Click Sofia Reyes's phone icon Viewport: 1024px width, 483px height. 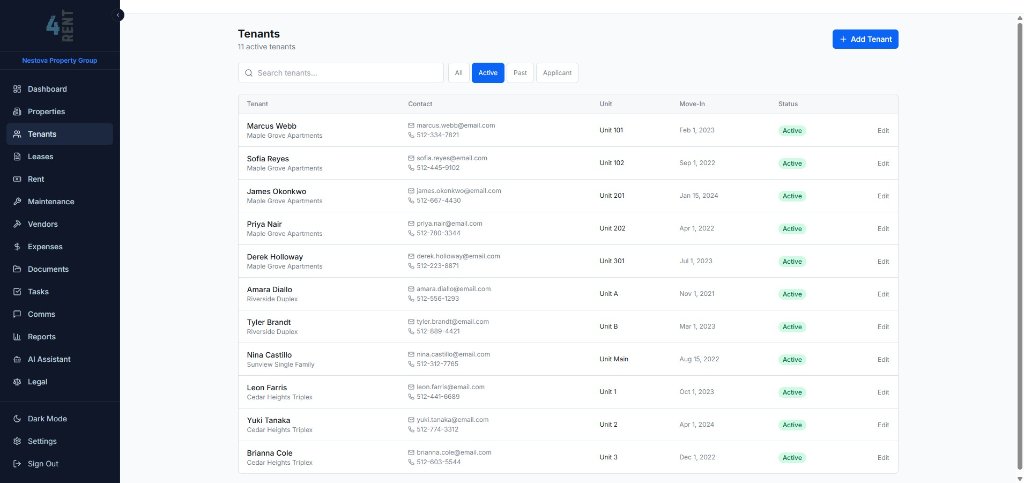pos(411,168)
